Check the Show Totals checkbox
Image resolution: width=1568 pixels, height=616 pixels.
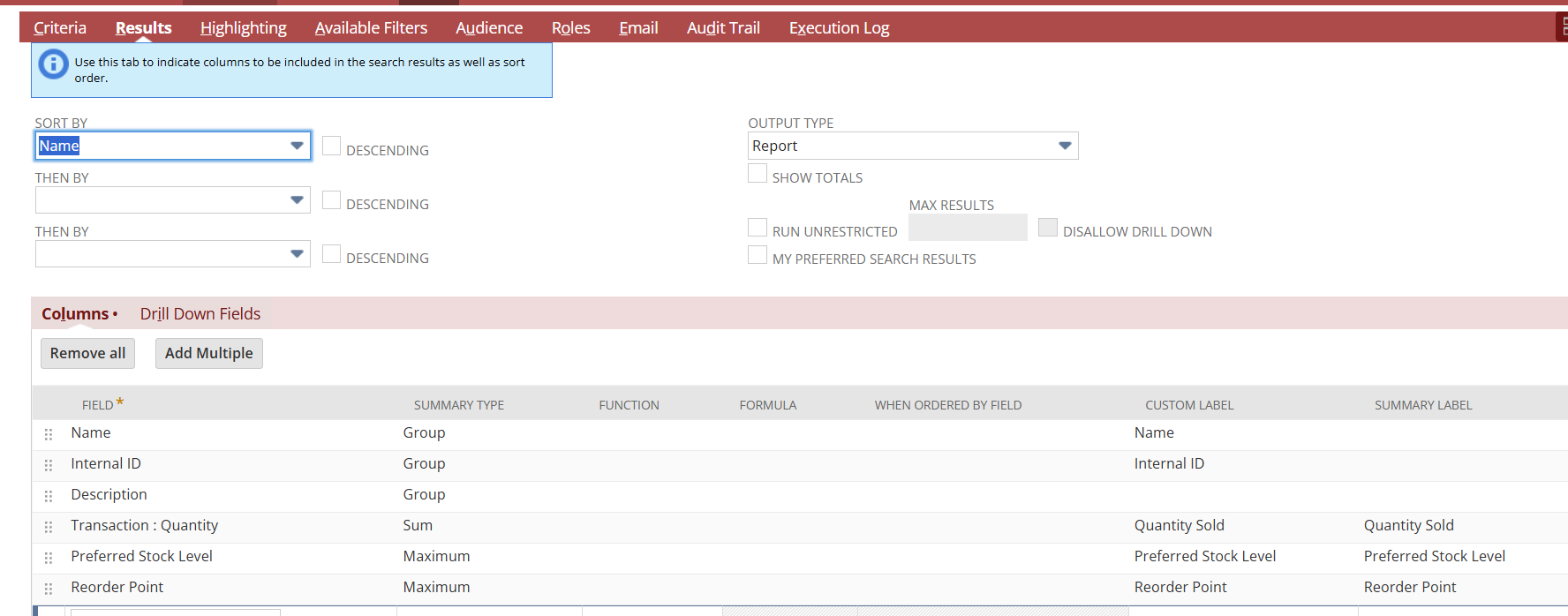[758, 174]
